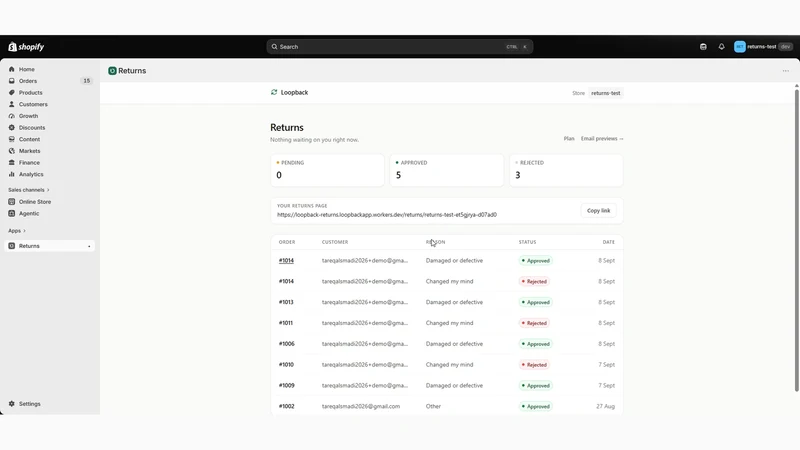Click the returns page URL text
This screenshot has height=450, width=800.
pyautogui.click(x=387, y=215)
